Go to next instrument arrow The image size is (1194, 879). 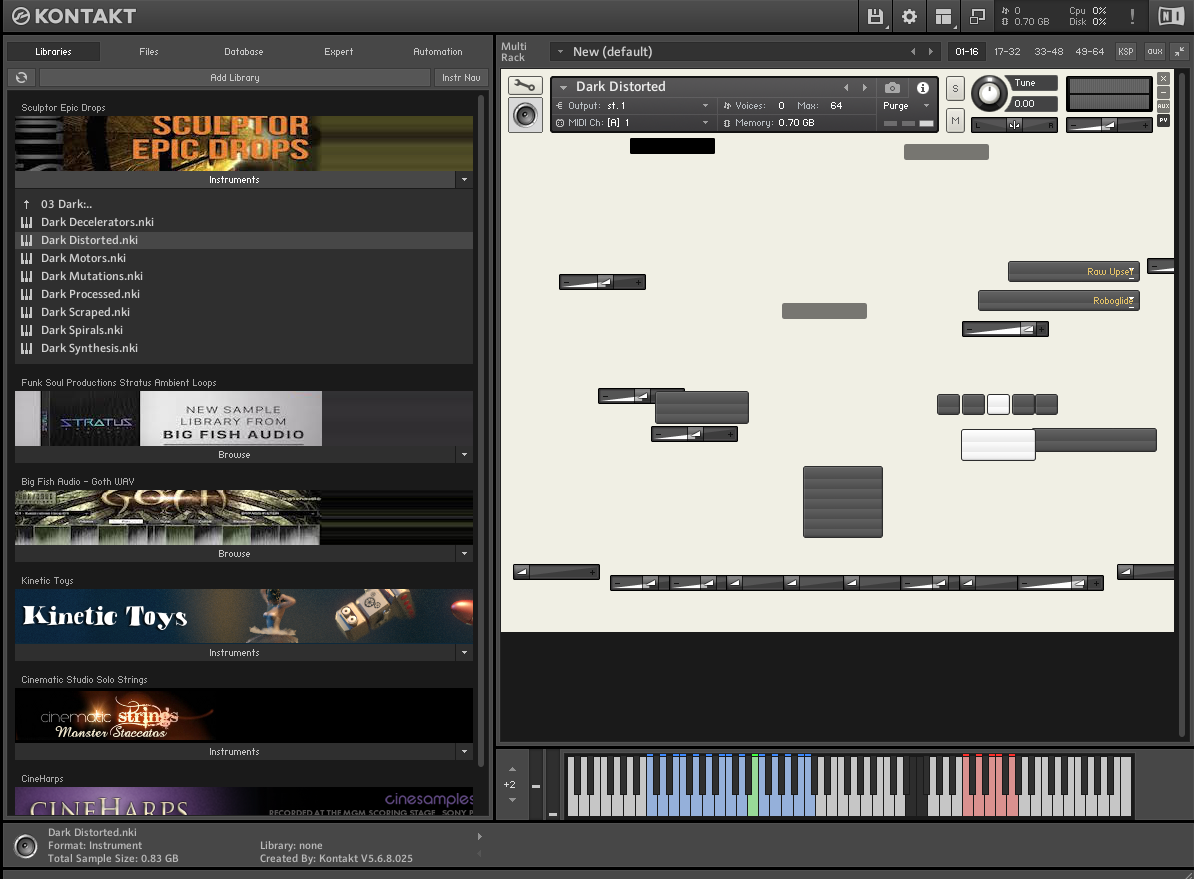tap(864, 88)
